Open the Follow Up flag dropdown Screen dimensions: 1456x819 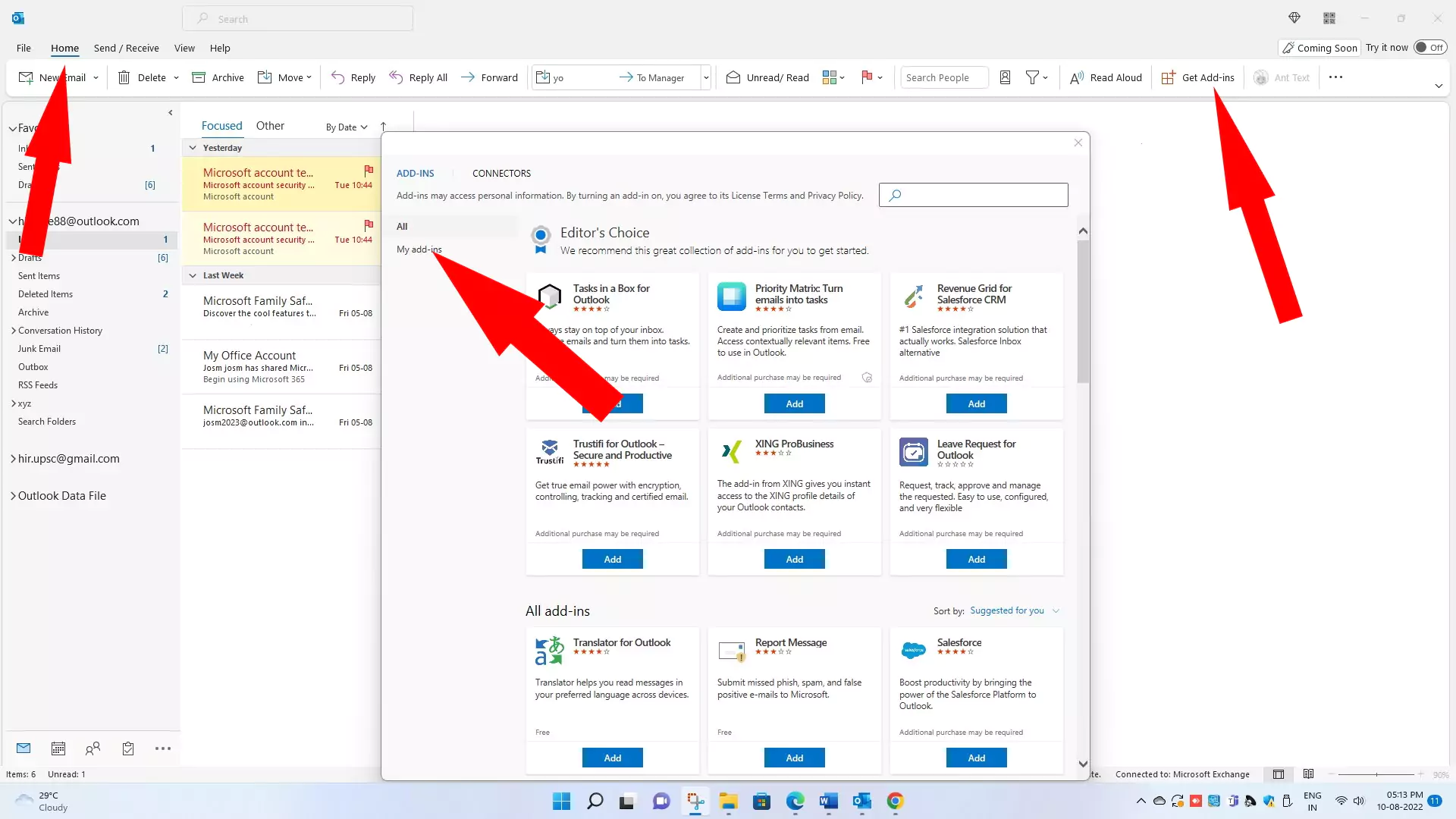871,77
